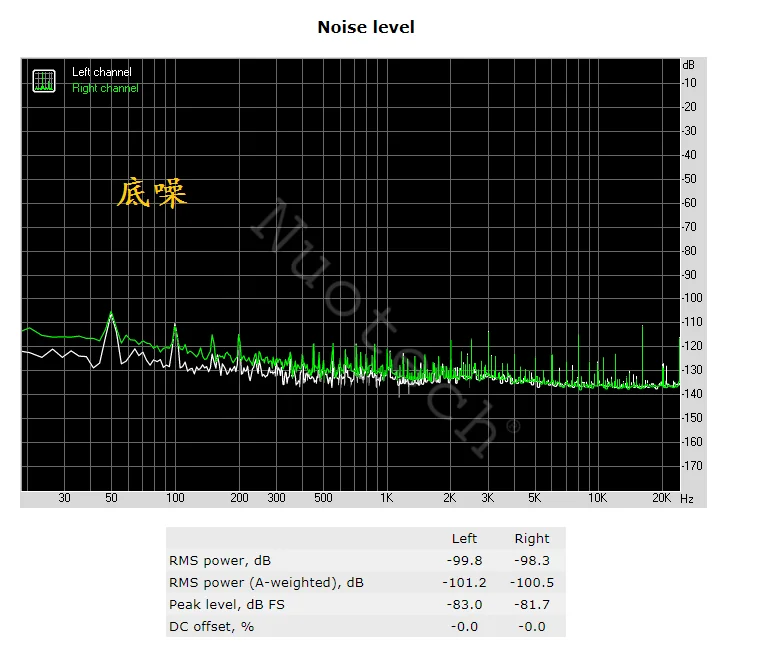The image size is (777, 669).
Task: Click the 10K frequency axis label
Action: pos(598,498)
